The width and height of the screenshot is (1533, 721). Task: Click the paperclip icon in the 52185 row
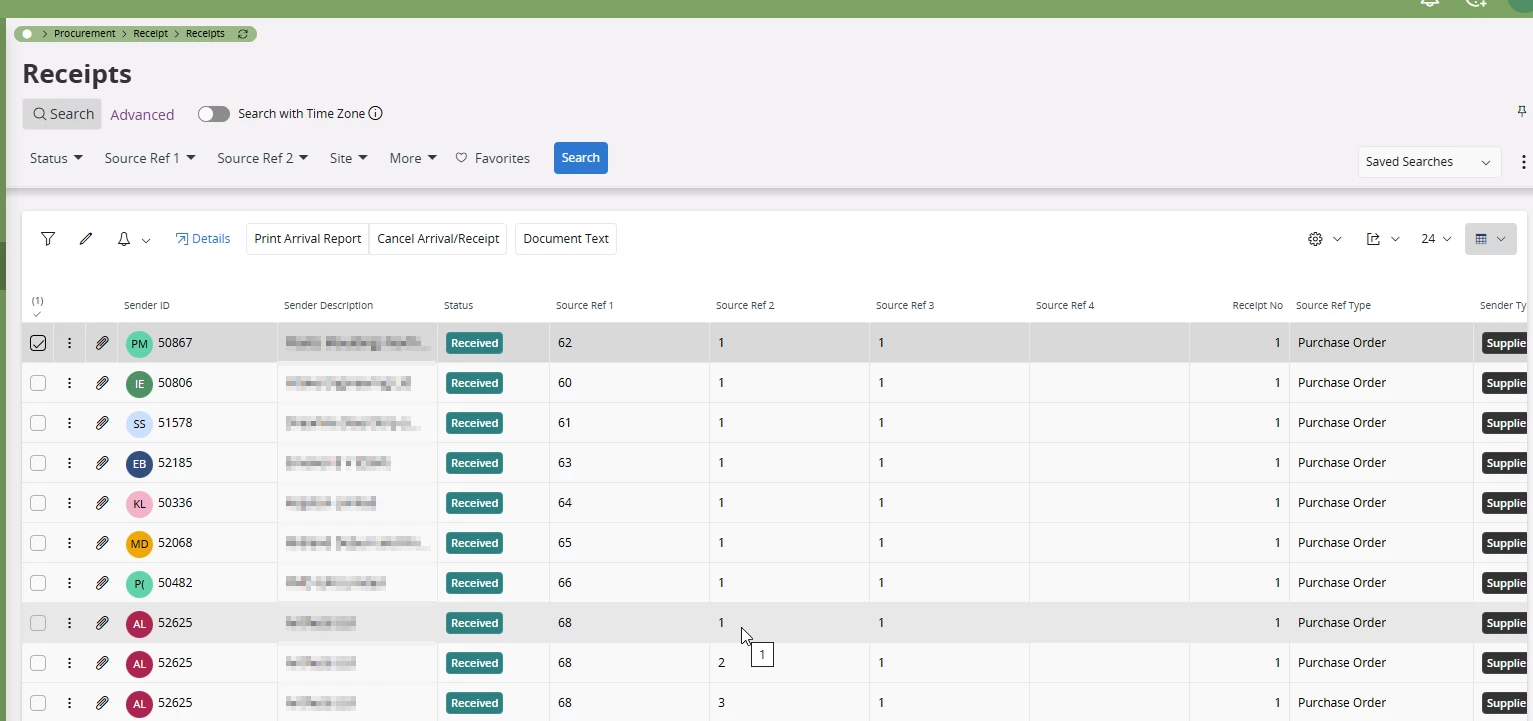[102, 463]
